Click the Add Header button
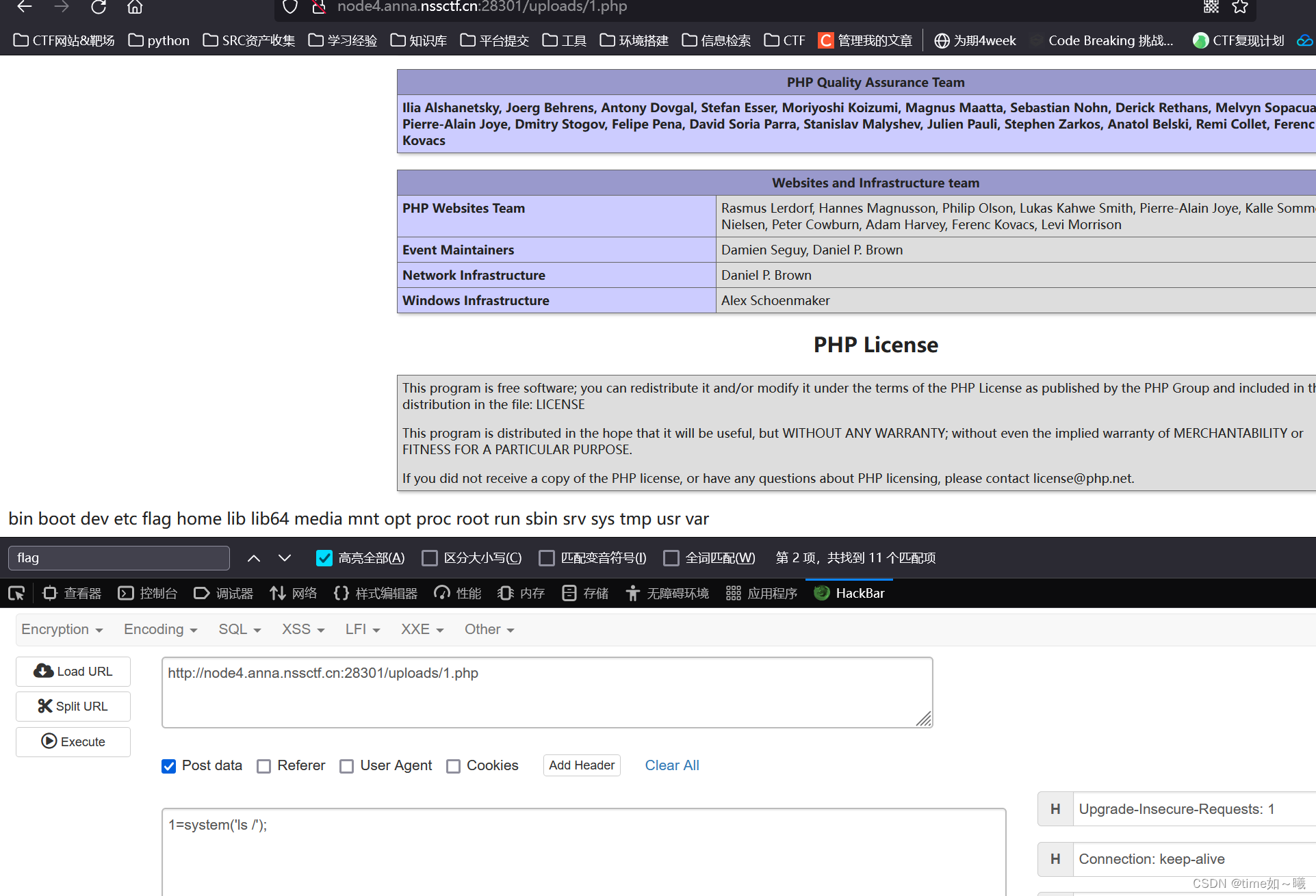1316x896 pixels. click(582, 765)
